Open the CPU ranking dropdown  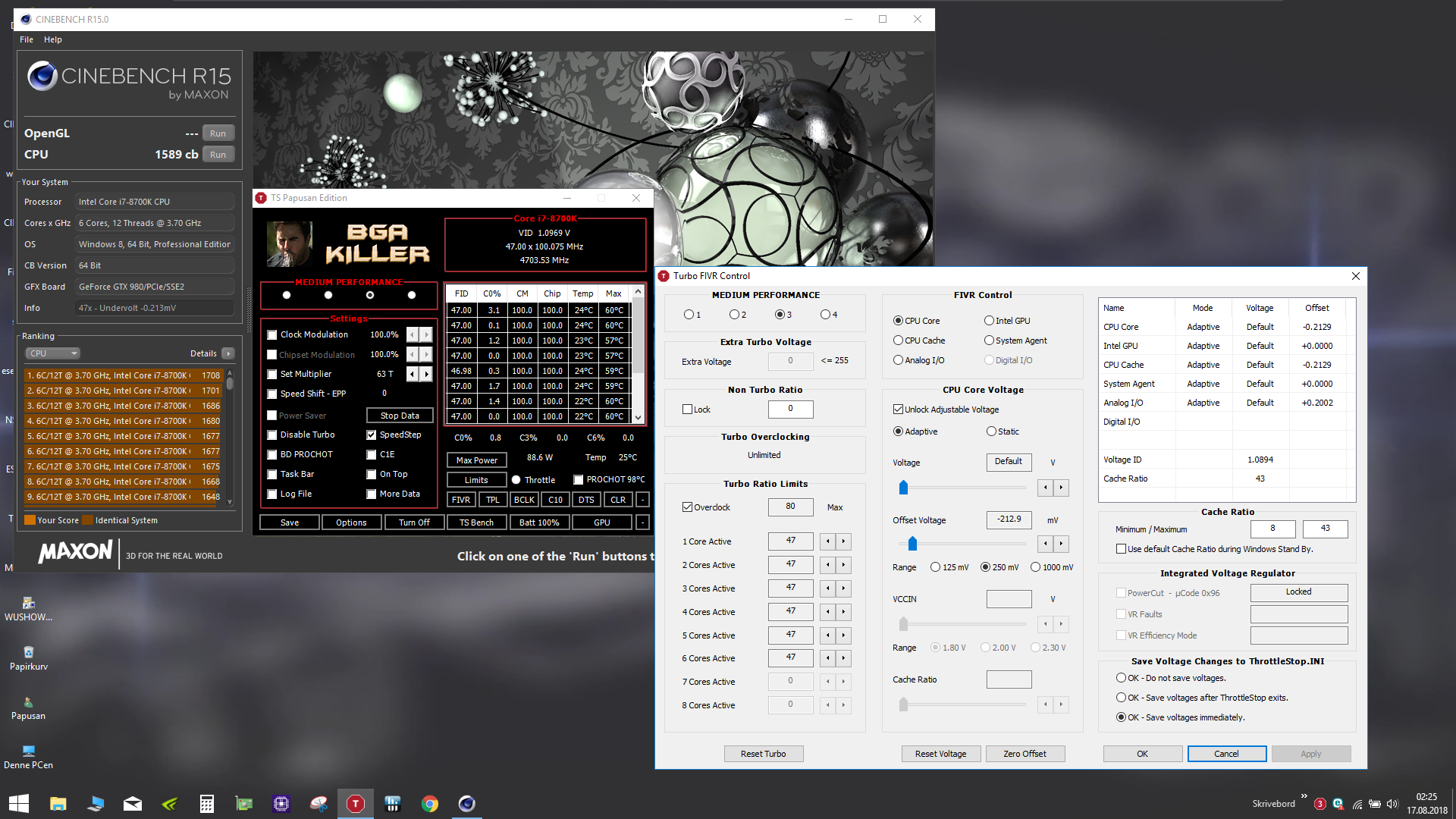(x=53, y=353)
